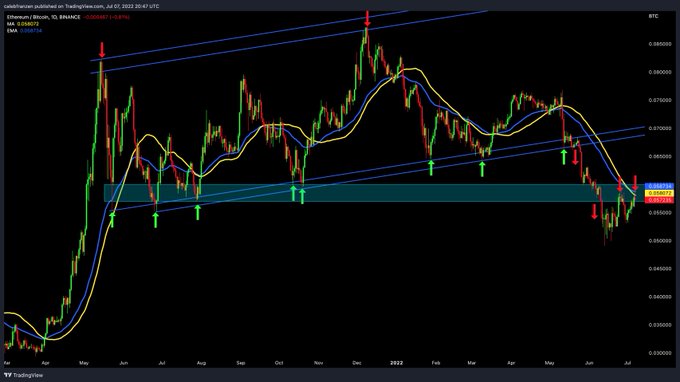Click the EMA indicator legend label
This screenshot has width=680, height=382.
(12, 31)
